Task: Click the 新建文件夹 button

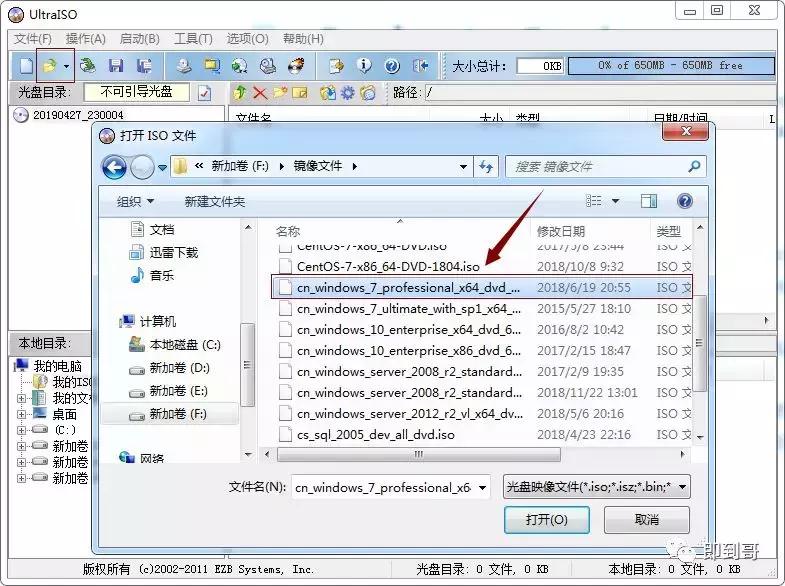Action: [215, 201]
